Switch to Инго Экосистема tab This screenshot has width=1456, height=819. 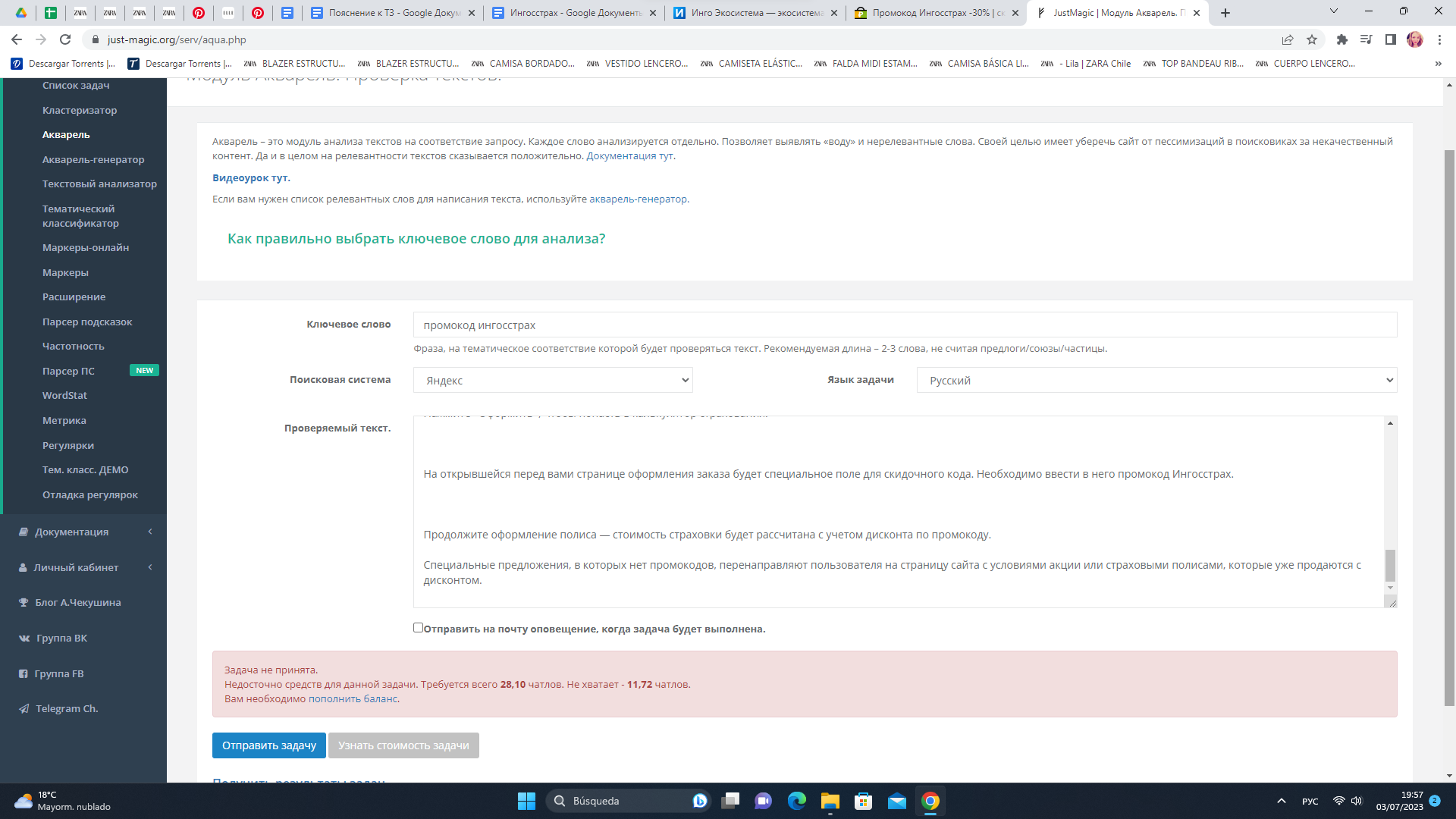coord(755,13)
